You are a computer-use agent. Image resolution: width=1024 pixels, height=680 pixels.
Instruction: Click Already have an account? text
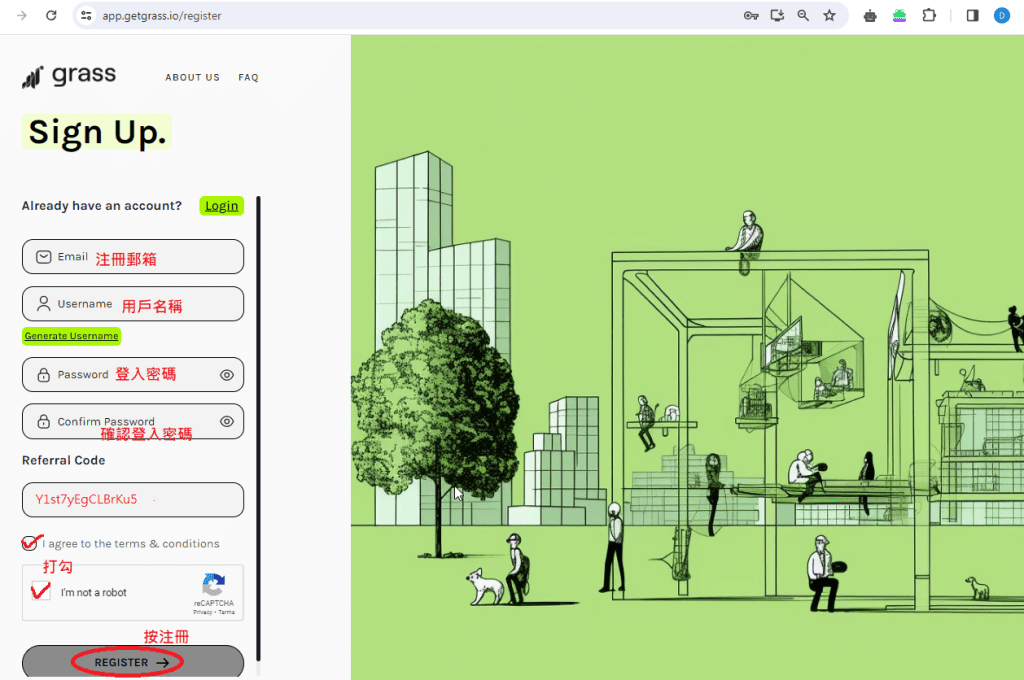(102, 206)
